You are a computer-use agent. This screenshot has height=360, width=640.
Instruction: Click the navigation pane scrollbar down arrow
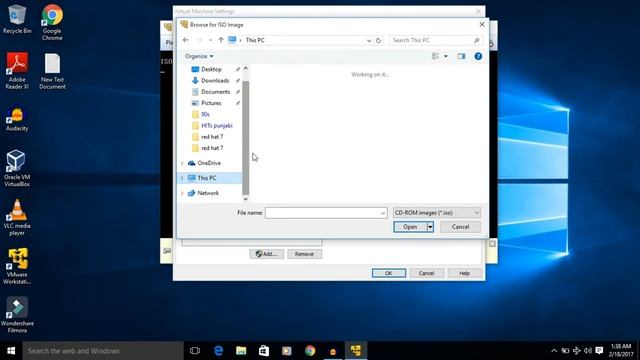[246, 199]
